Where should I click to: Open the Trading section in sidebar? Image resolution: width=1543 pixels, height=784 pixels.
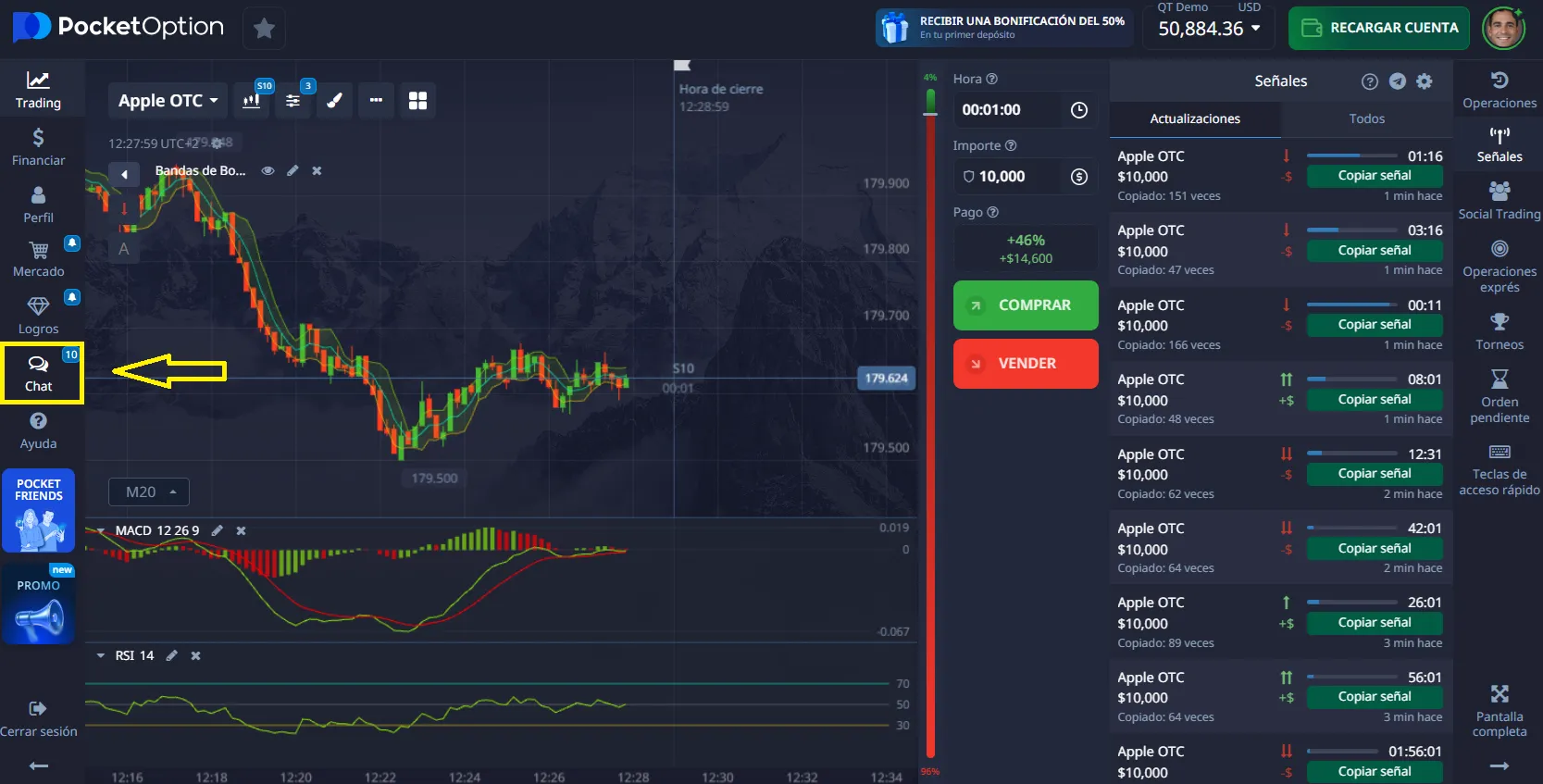click(38, 90)
